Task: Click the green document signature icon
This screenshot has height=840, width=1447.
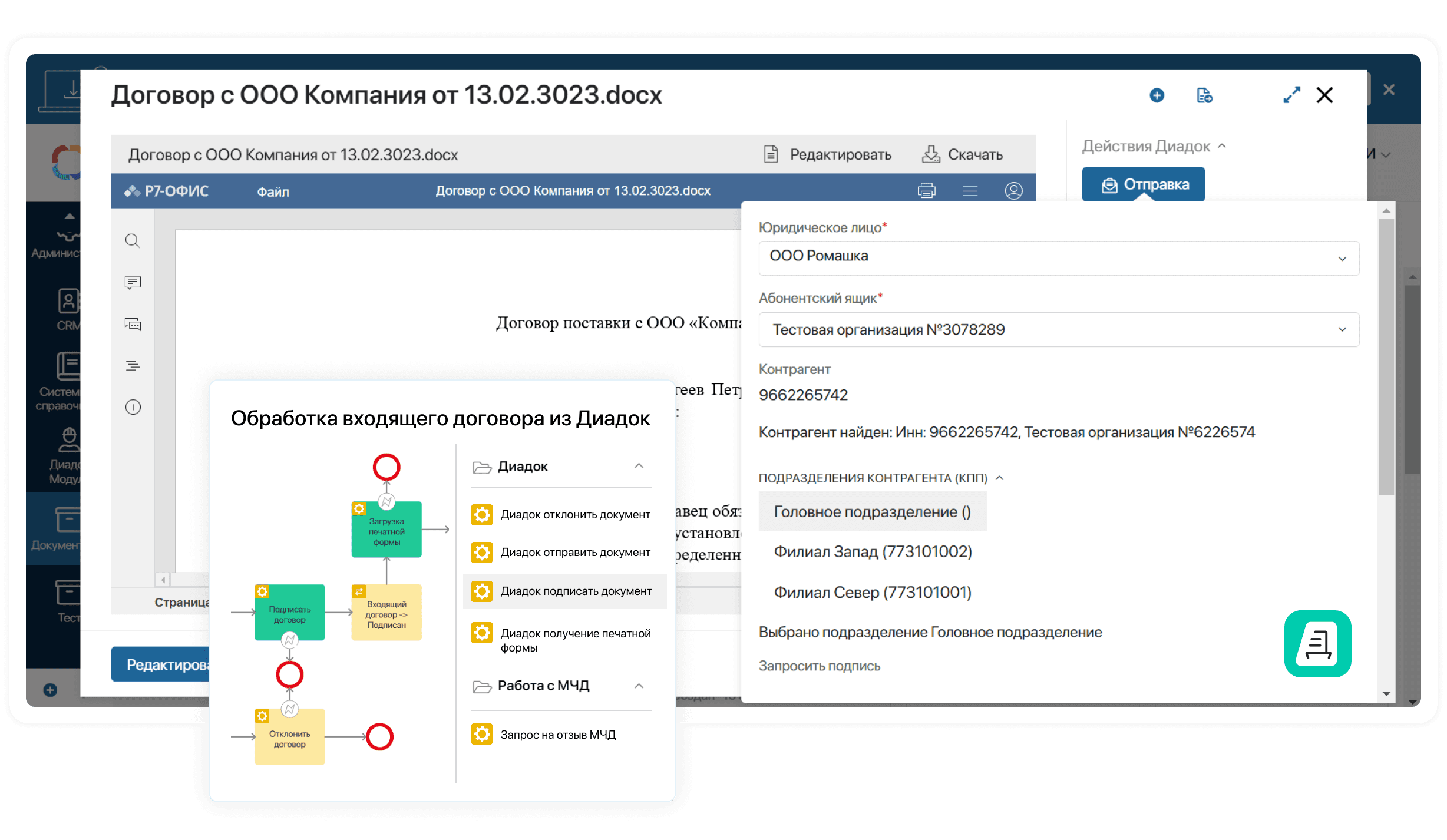Action: pos(1317,644)
